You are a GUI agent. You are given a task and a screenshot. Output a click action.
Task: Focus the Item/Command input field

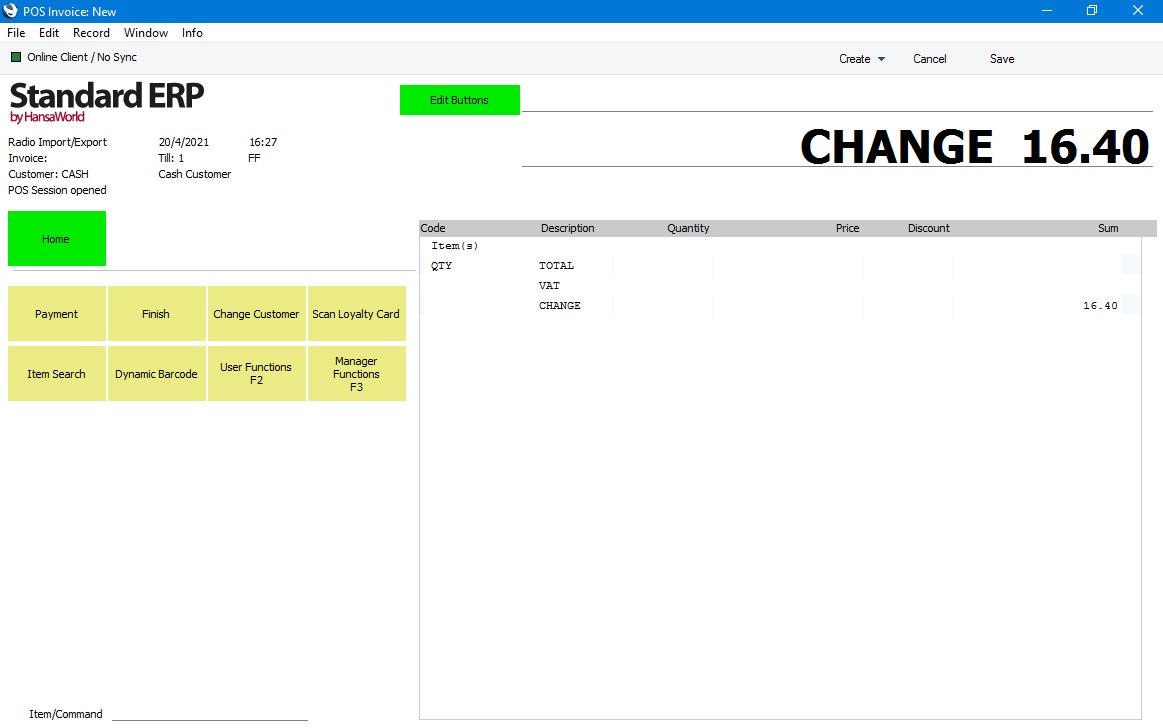[210, 713]
